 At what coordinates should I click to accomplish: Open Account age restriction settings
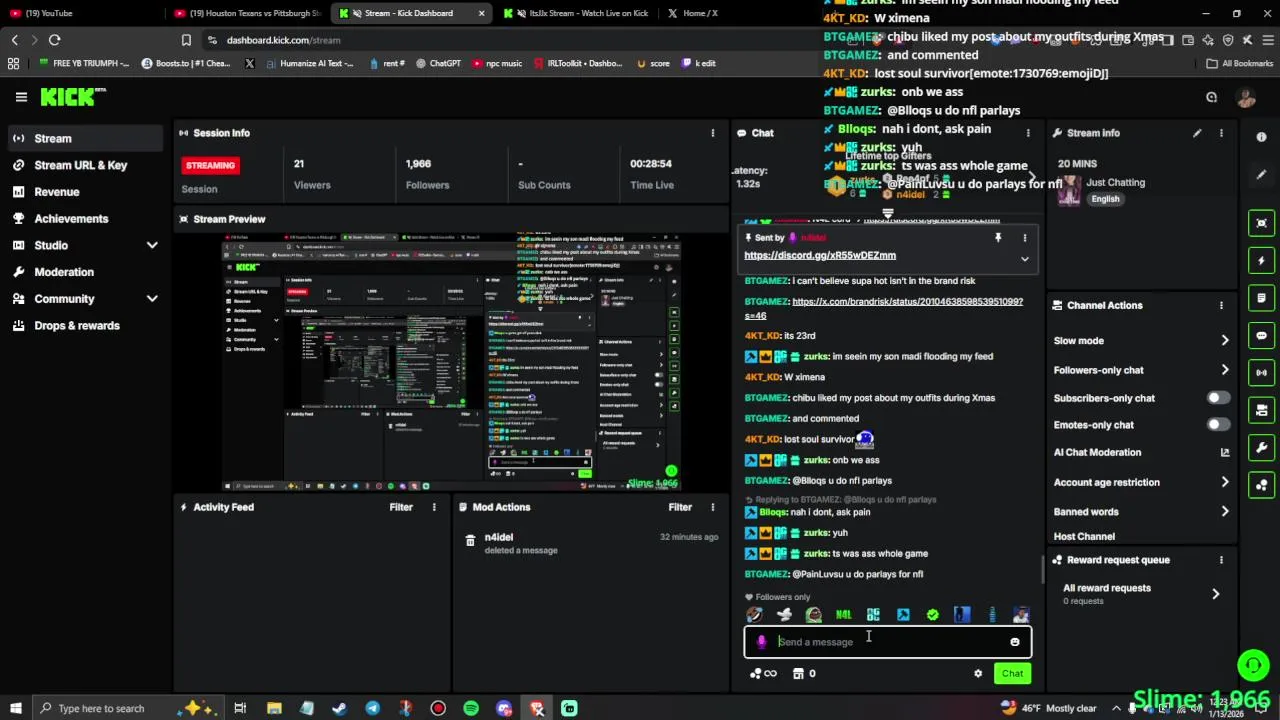[x=1141, y=482]
